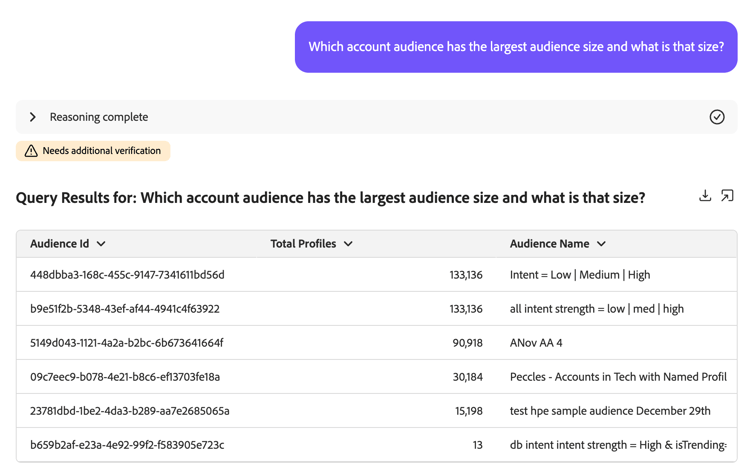This screenshot has width=750, height=473.
Task: Click the Intent = Low | Medium | High name
Action: tap(580, 275)
